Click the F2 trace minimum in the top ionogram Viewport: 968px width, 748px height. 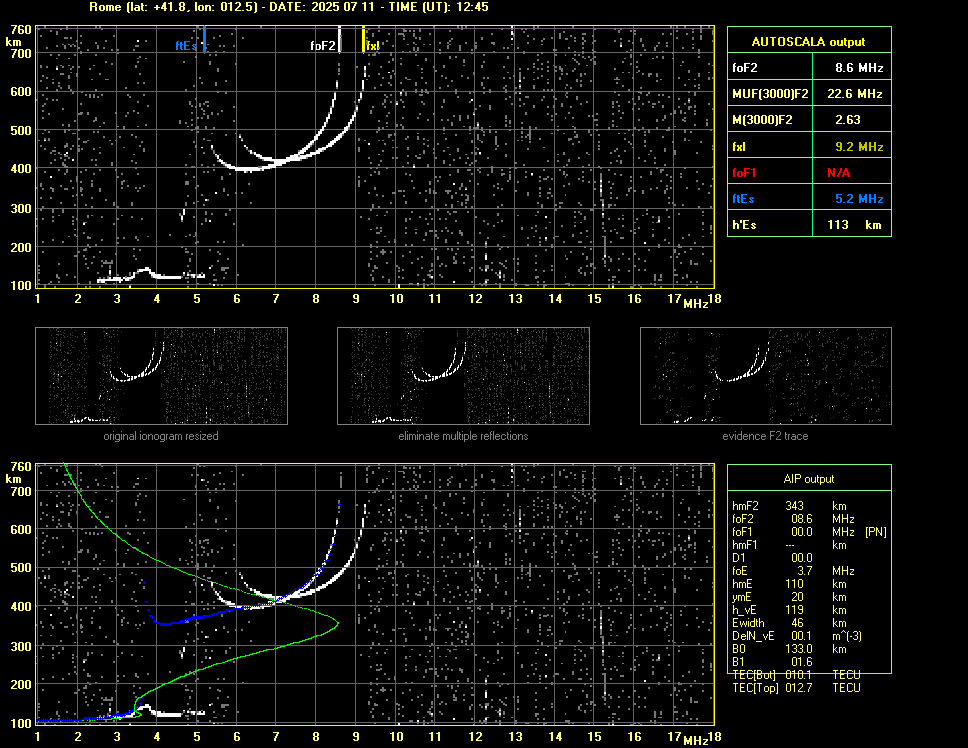pyautogui.click(x=246, y=168)
